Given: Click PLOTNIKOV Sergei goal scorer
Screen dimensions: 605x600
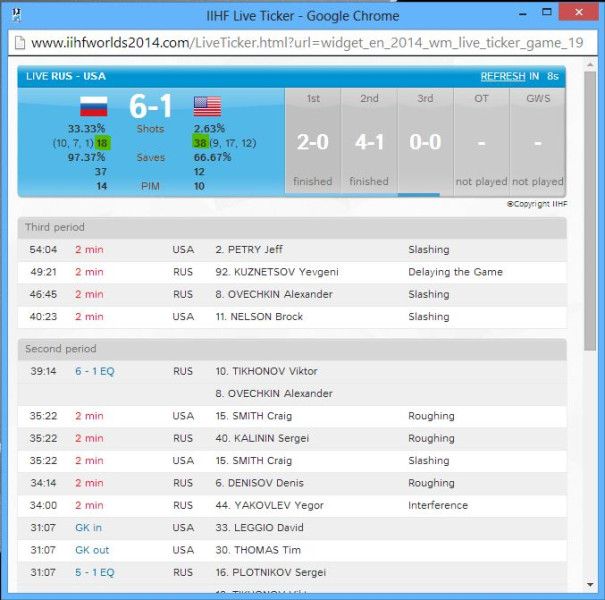Looking at the screenshot, I should (x=270, y=573).
